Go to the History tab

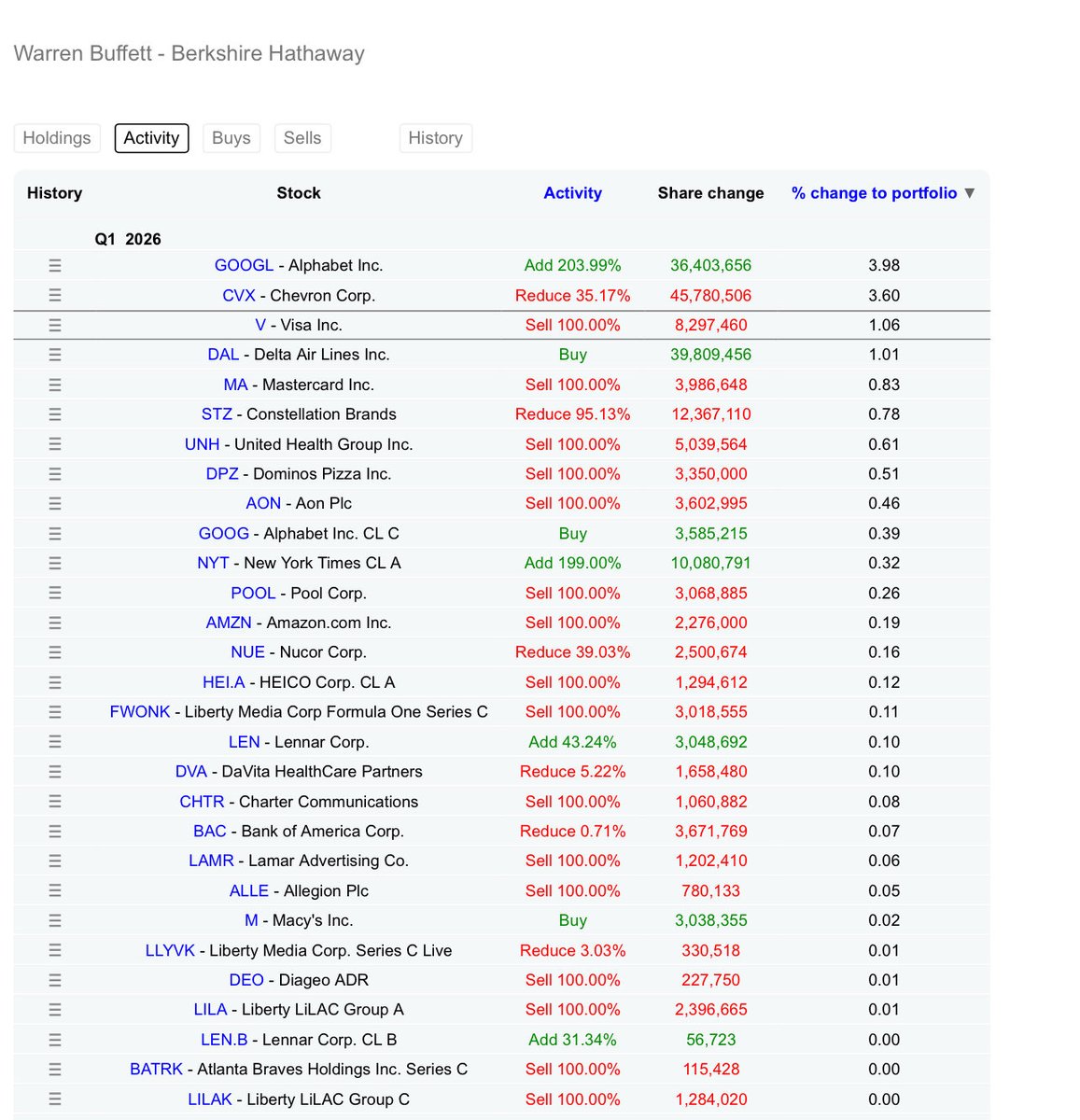point(436,138)
